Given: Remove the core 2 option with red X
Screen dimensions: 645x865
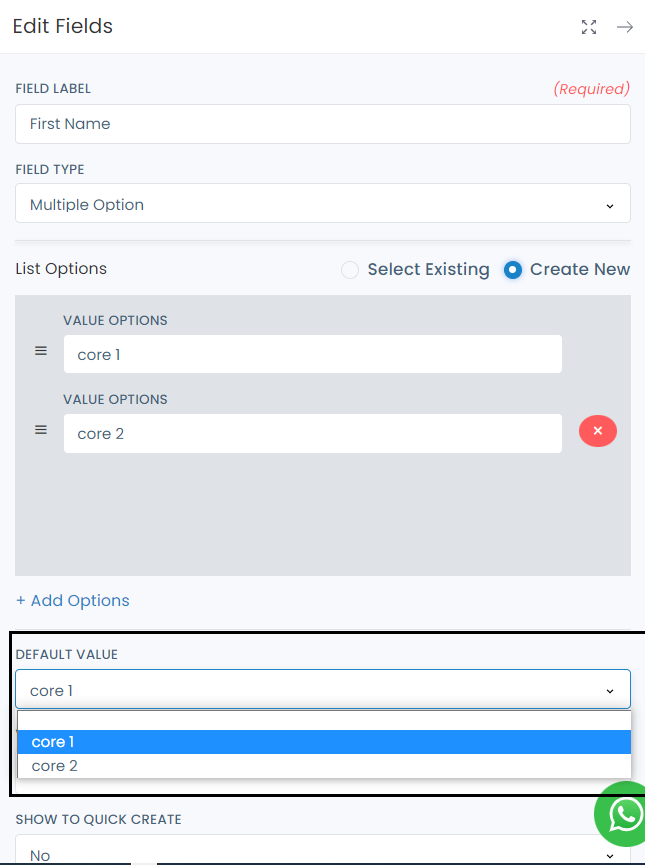Looking at the screenshot, I should click(598, 431).
